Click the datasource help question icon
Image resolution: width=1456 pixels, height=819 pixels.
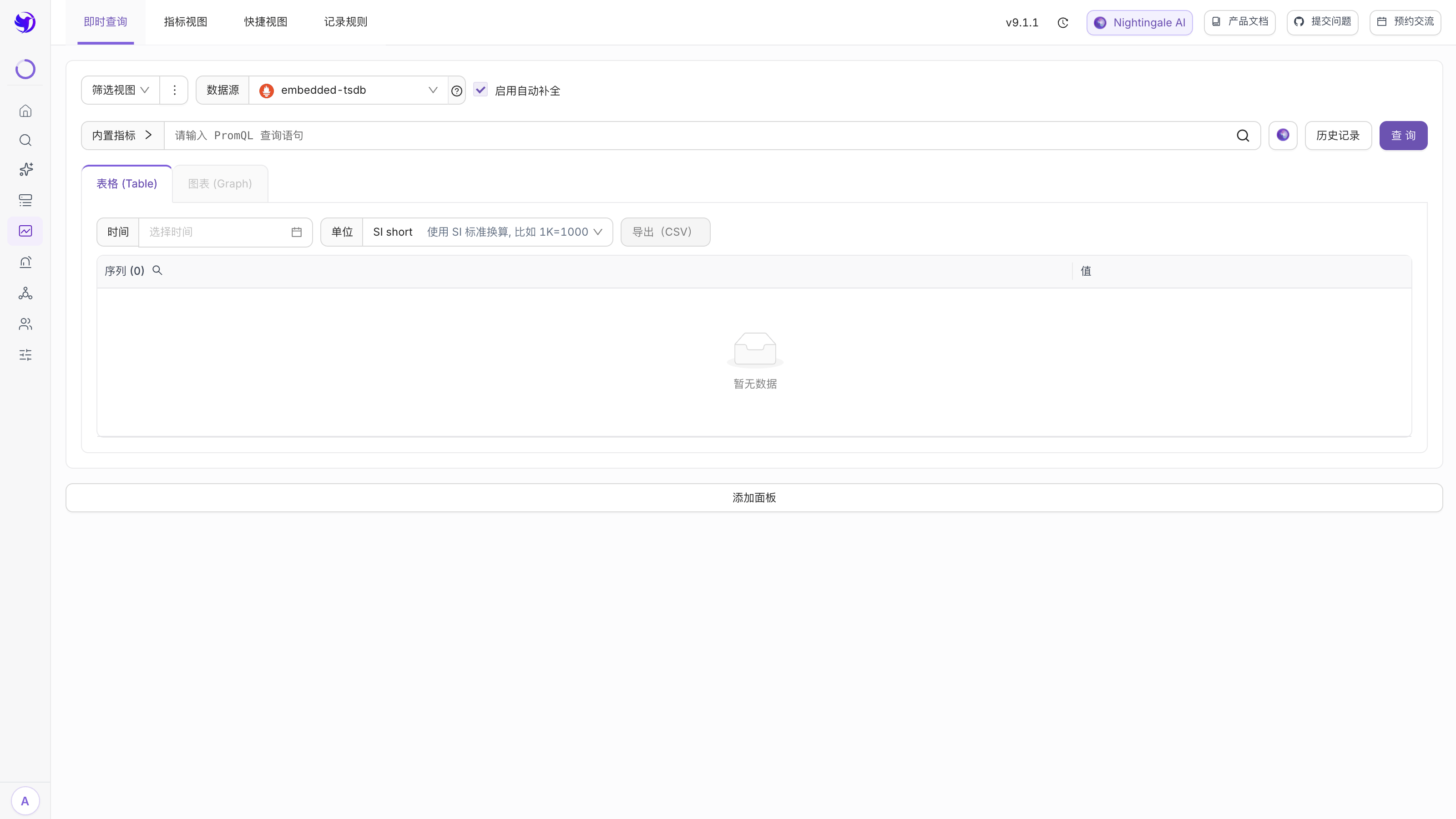click(x=457, y=91)
